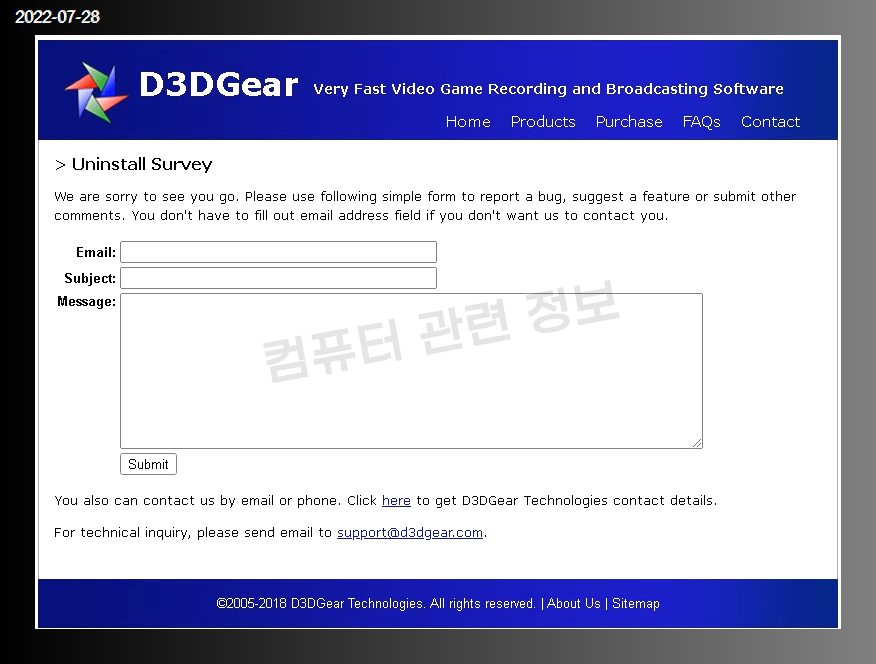Click the ©2005-2018 D3DGear Technologies copyright text
Image resolution: width=876 pixels, height=664 pixels.
pos(375,604)
